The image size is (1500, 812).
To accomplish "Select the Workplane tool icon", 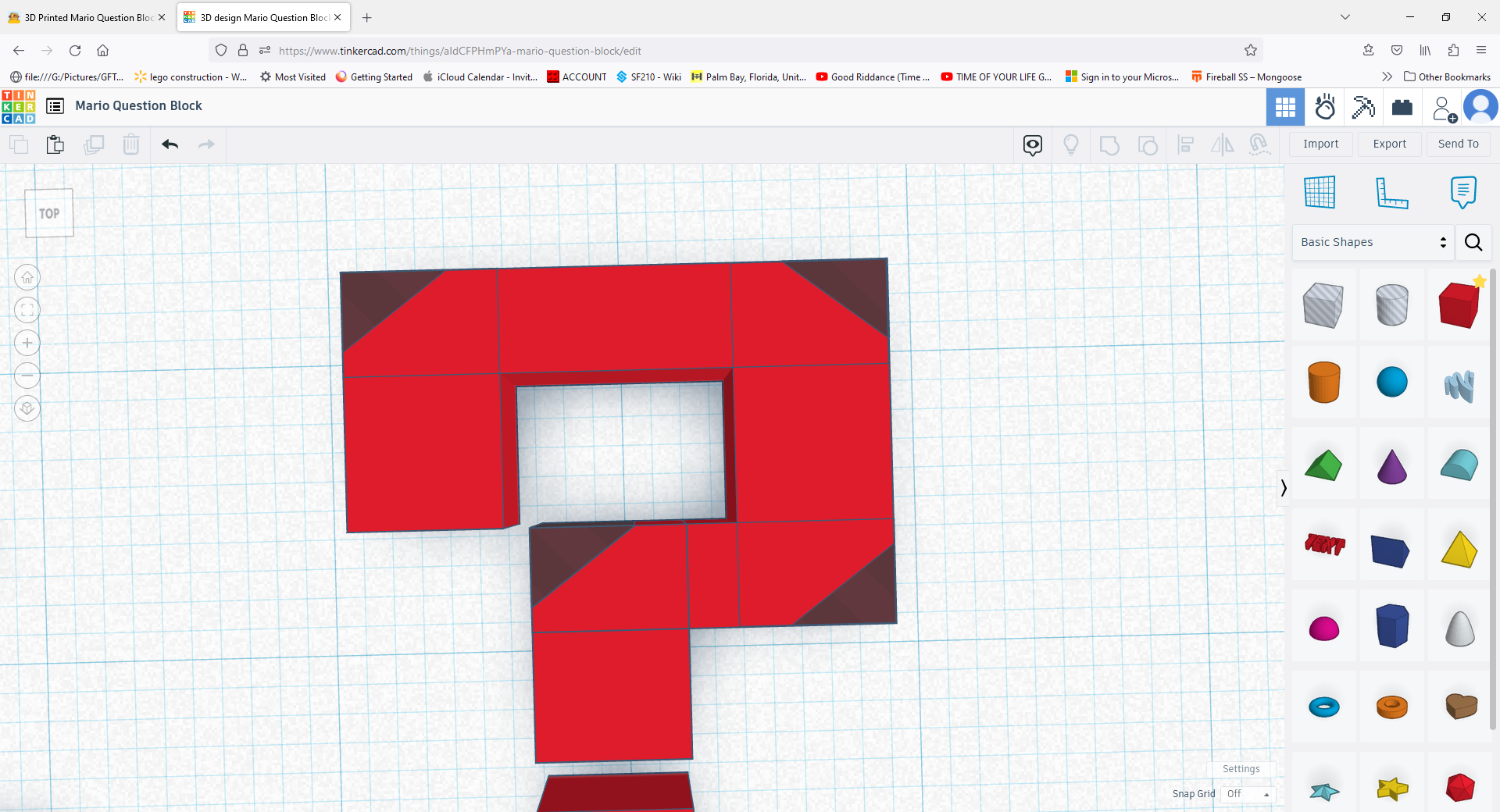I will tap(1320, 192).
